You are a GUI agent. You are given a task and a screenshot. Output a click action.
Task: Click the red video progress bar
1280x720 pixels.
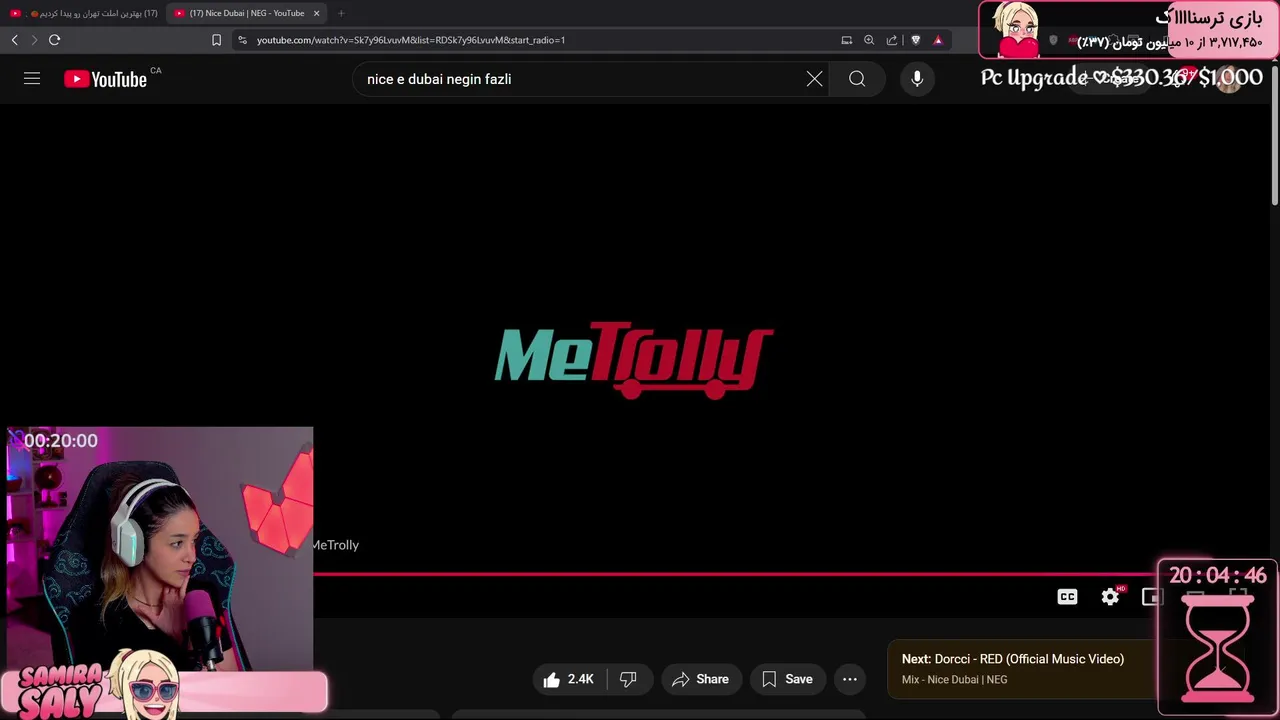(x=735, y=574)
